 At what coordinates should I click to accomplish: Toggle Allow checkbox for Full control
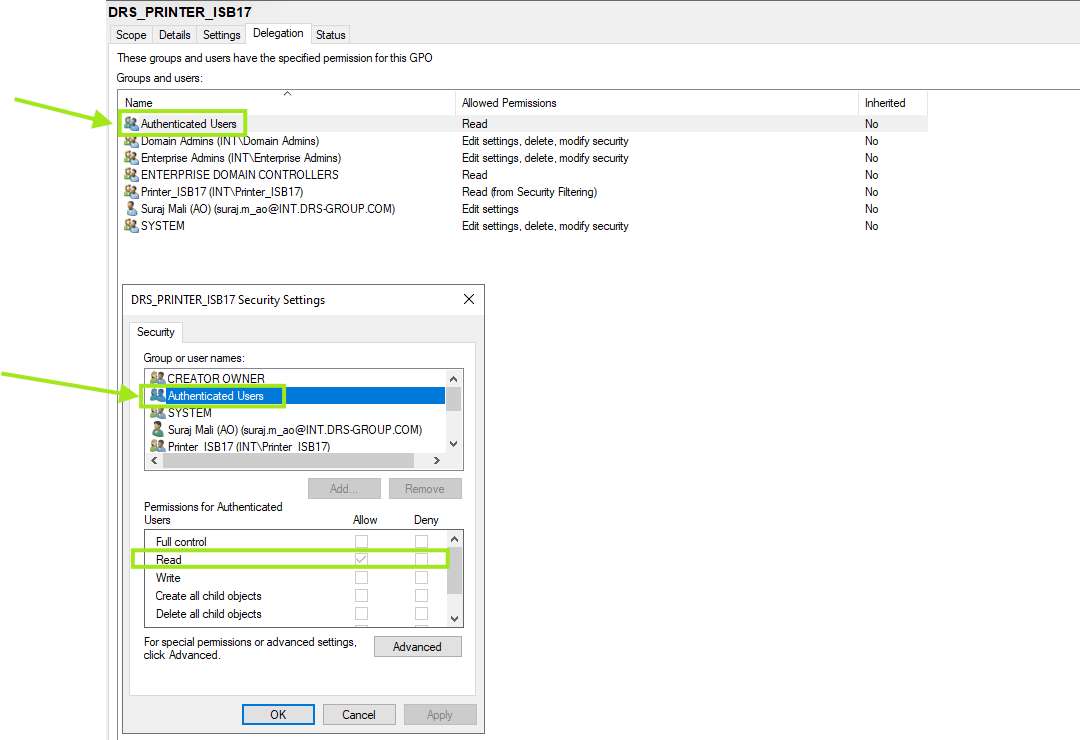coord(361,542)
